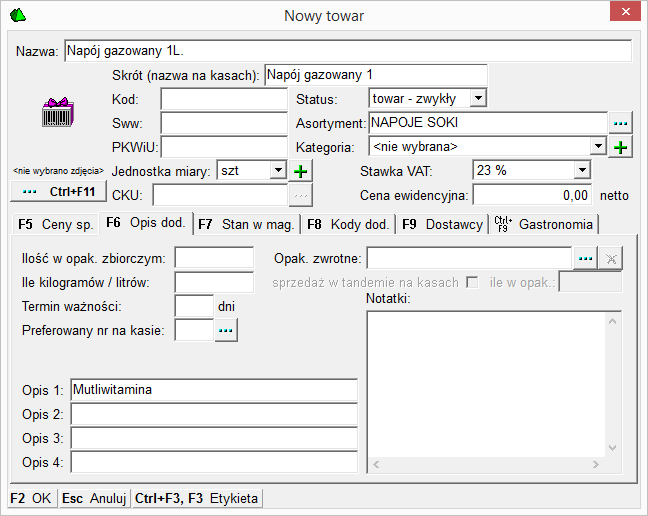Switch to F5 Ceny sp. tab
The width and height of the screenshot is (648, 516).
coord(55,224)
